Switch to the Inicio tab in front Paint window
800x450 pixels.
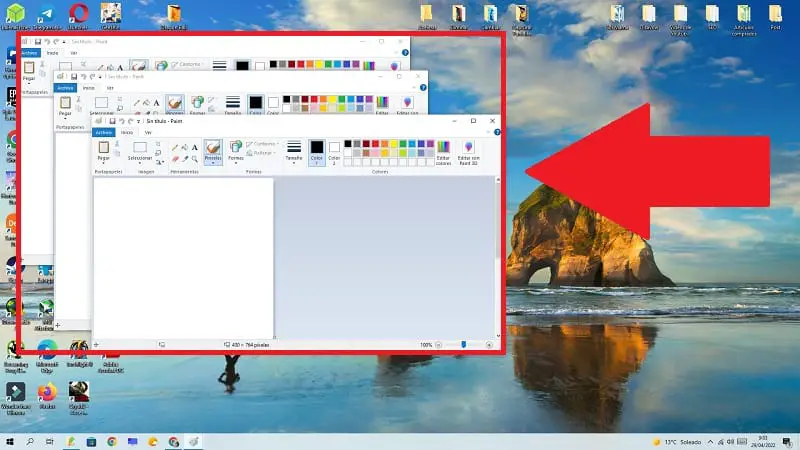tap(127, 132)
